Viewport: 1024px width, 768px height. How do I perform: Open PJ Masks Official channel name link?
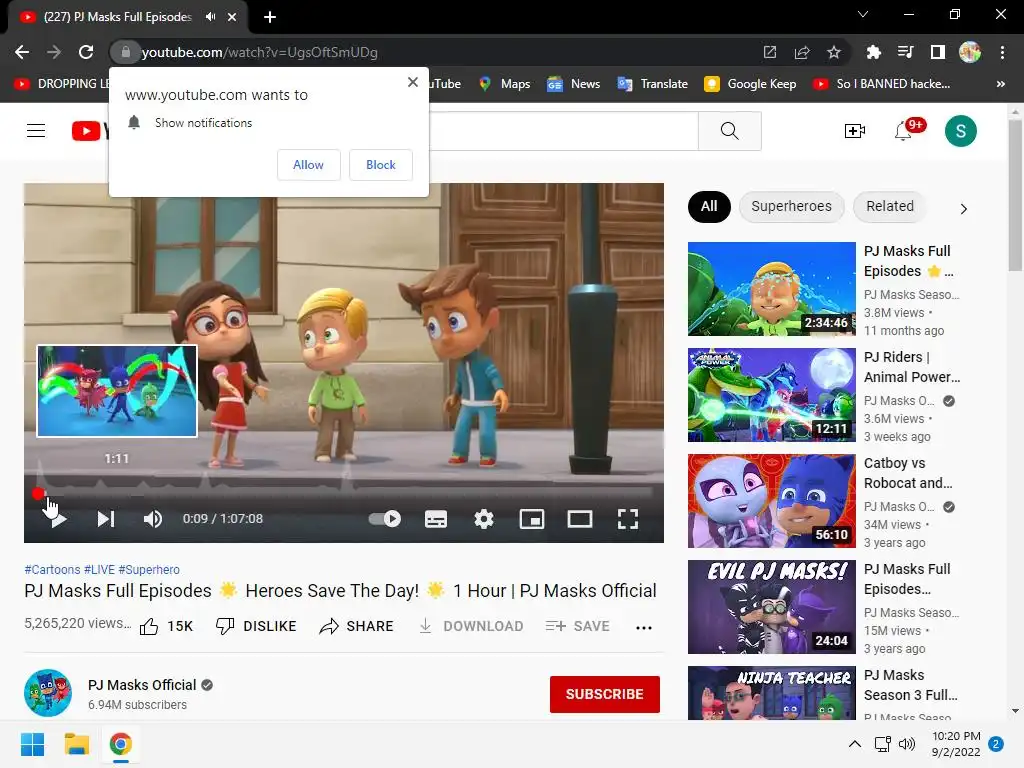[x=142, y=685]
